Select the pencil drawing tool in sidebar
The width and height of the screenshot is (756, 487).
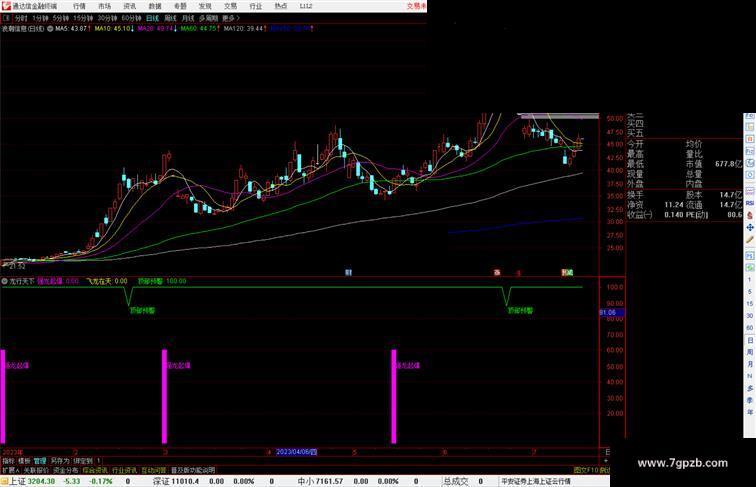pyautogui.click(x=750, y=240)
